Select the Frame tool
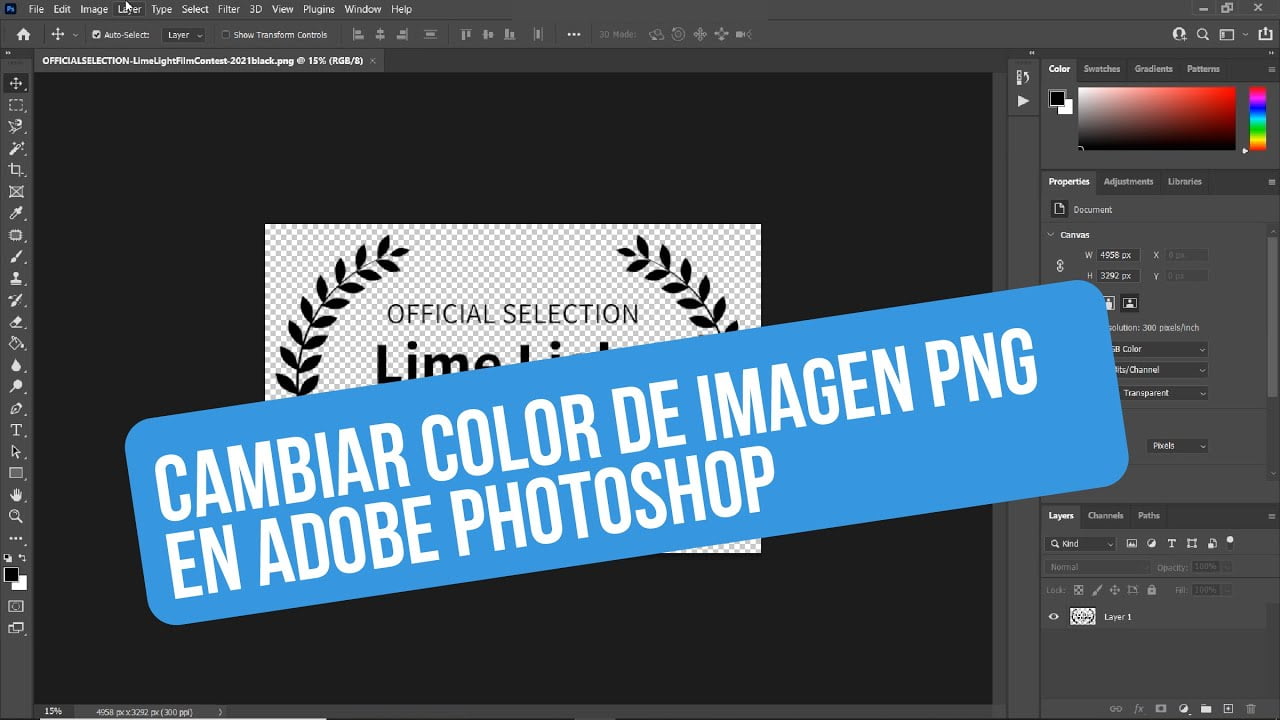Viewport: 1280px width, 720px height. pos(16,192)
